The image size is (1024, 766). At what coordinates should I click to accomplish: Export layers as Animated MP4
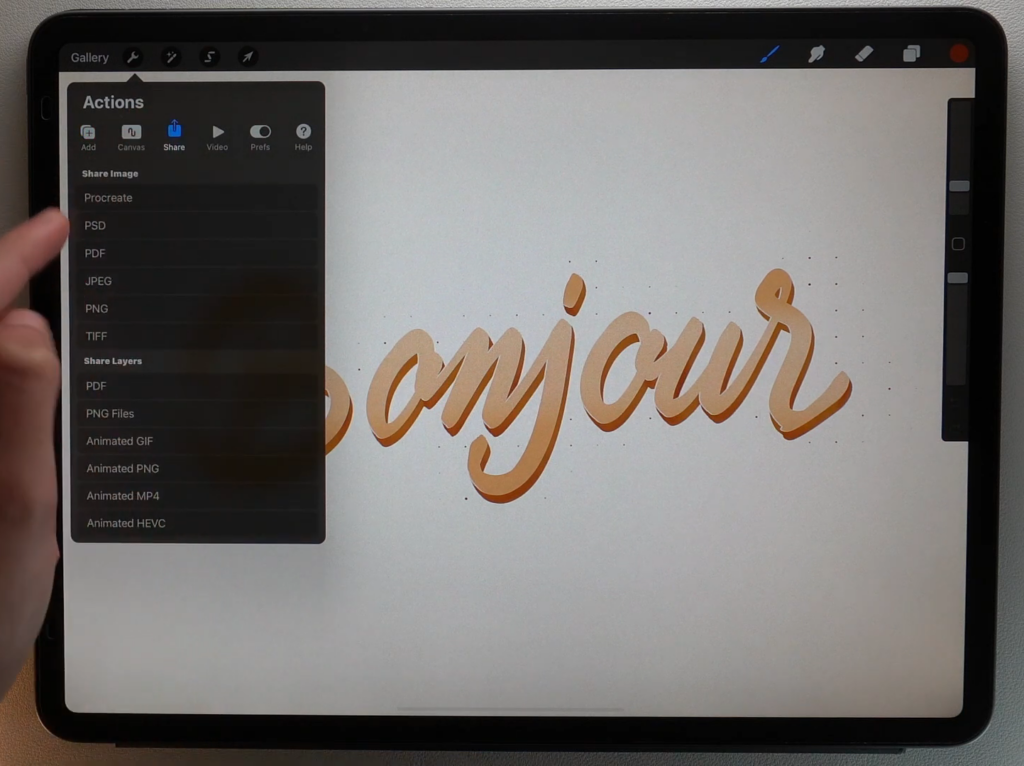(197, 496)
